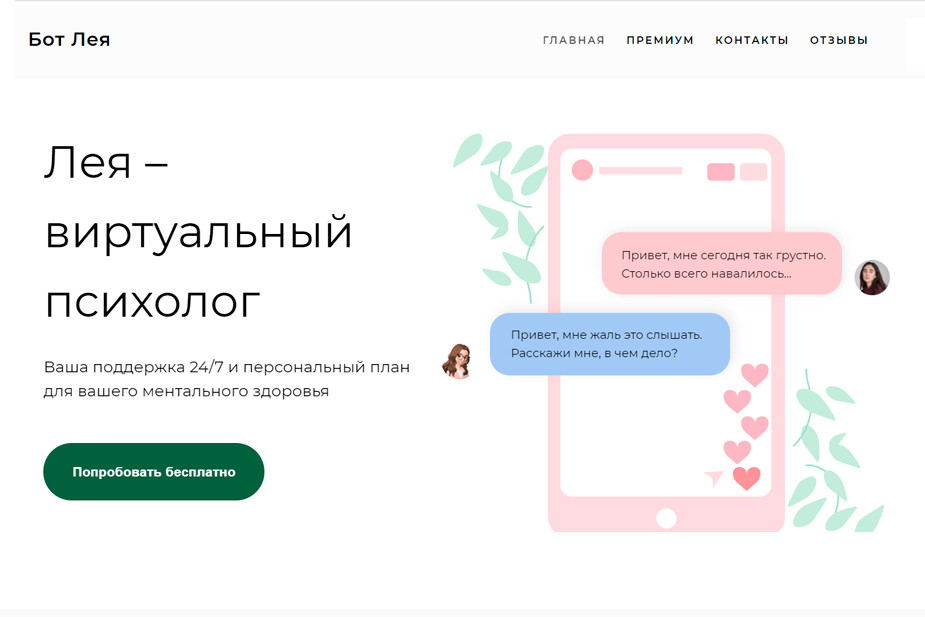This screenshot has height=617, width=925.
Task: Click the pink chat bubble saying грустно
Action: pyautogui.click(x=721, y=264)
